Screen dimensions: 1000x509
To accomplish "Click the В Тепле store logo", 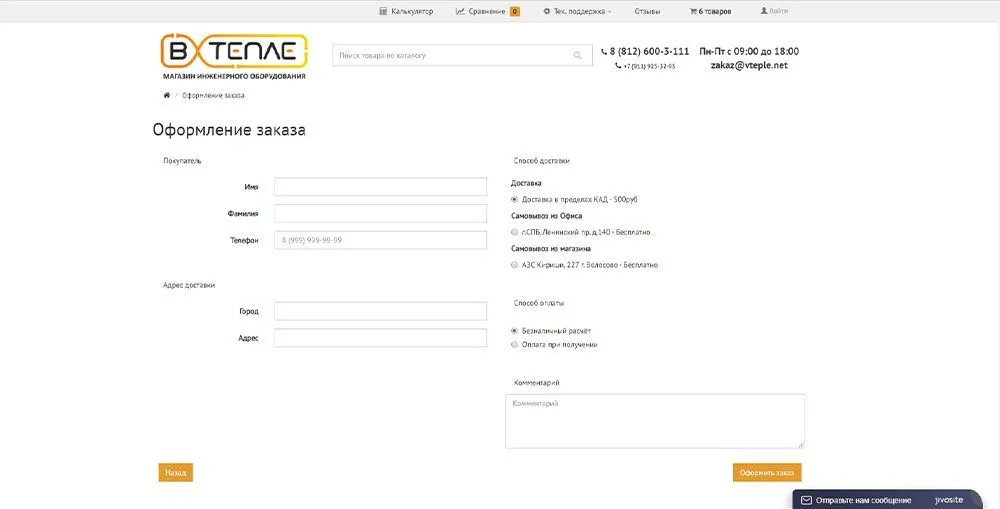I will coord(234,56).
